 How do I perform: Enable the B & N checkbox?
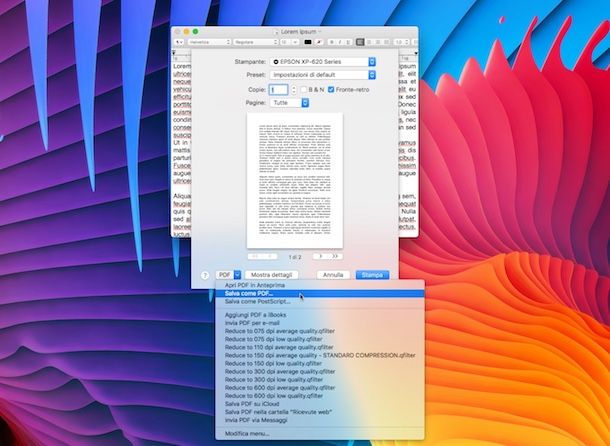click(303, 90)
